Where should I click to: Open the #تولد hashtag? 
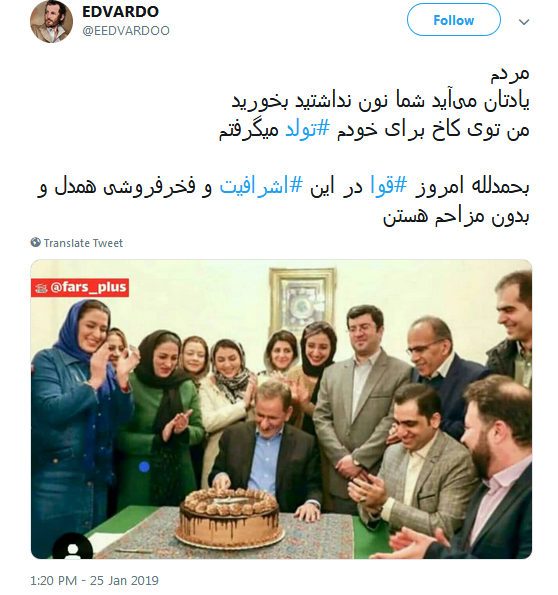(307, 129)
